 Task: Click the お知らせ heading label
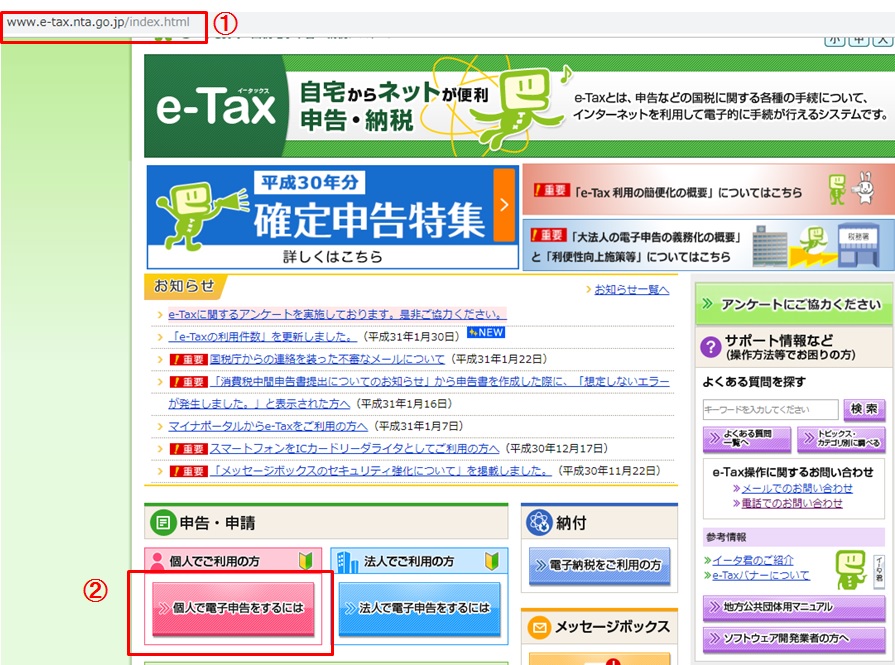coord(184,286)
